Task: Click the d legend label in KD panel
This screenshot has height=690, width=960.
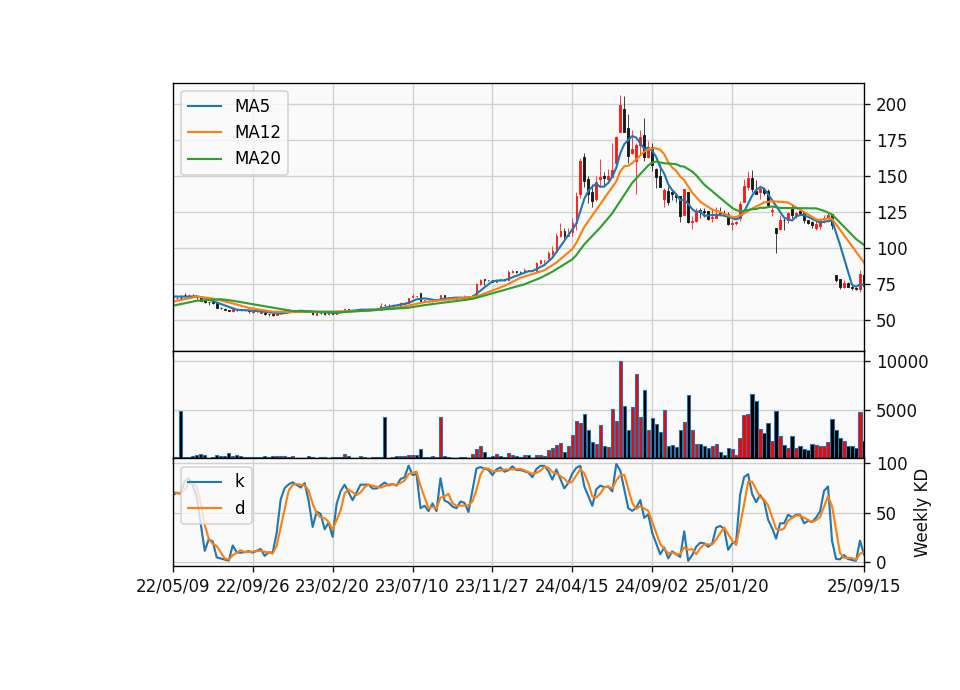Action: [x=239, y=508]
